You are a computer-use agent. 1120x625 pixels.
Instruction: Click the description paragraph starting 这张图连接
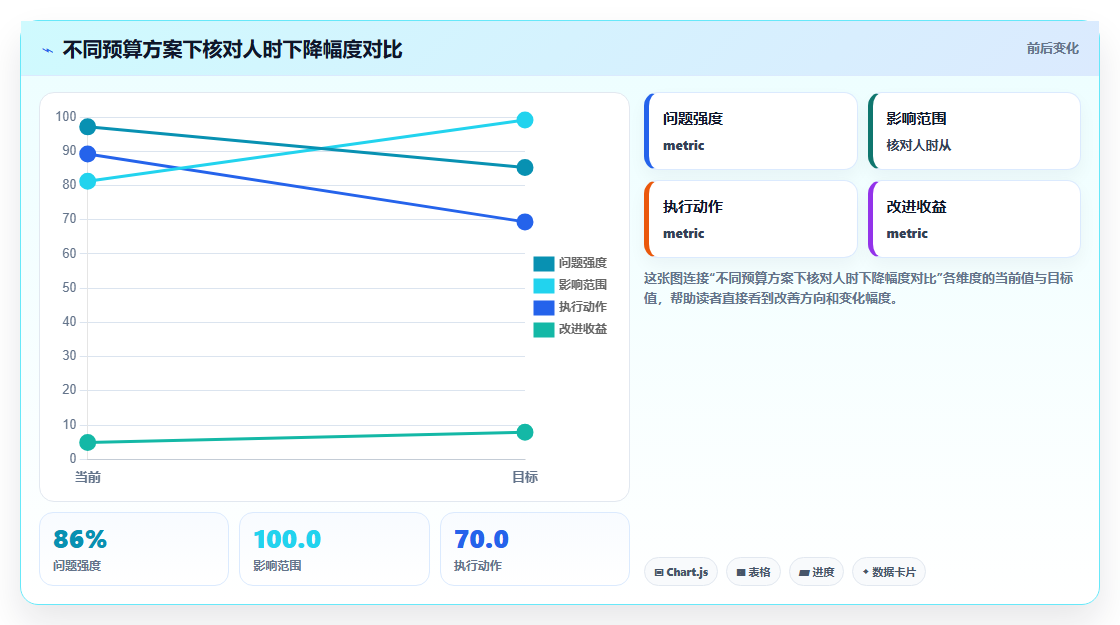(858, 289)
